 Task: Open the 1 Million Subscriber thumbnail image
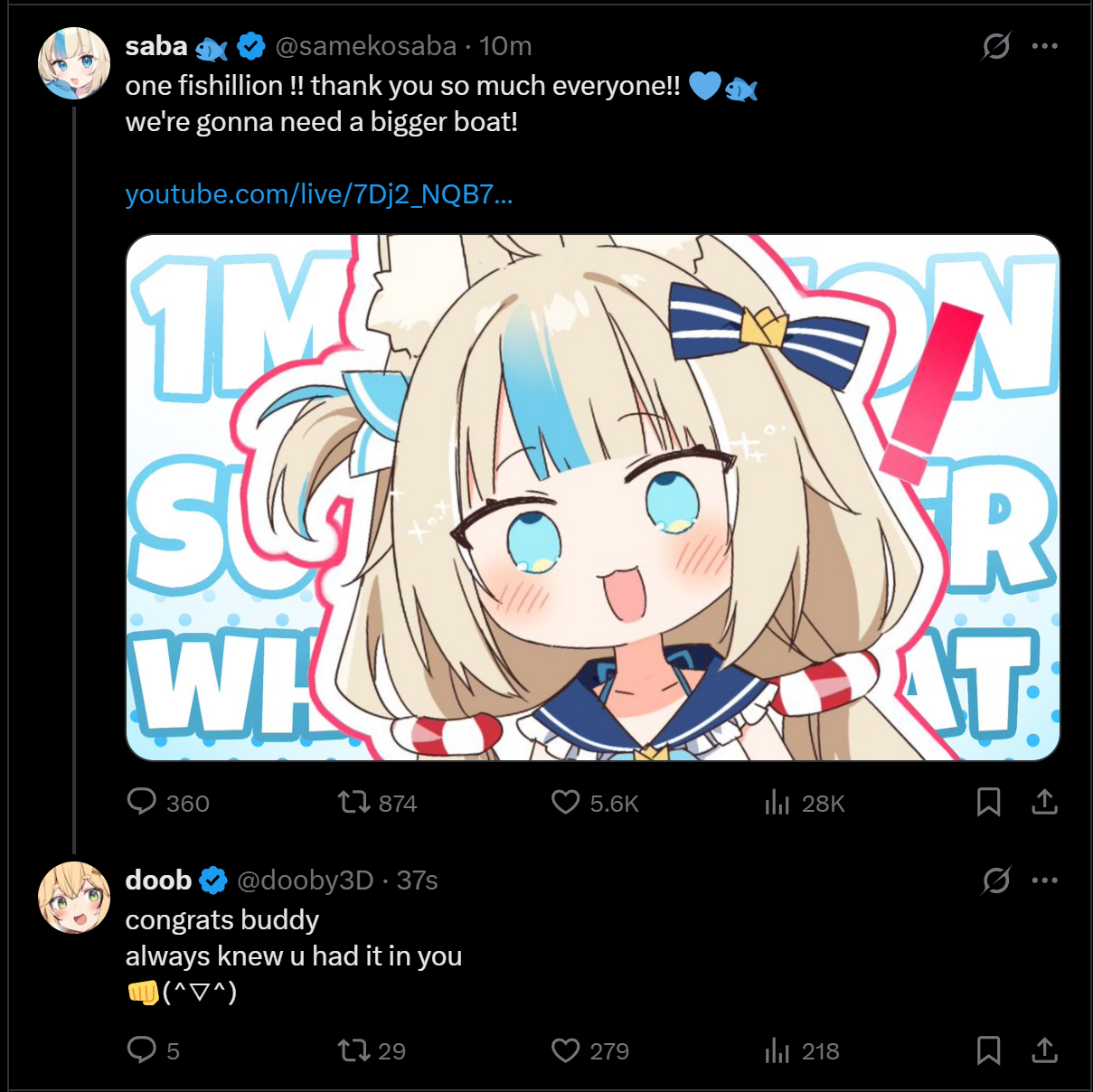[592, 497]
